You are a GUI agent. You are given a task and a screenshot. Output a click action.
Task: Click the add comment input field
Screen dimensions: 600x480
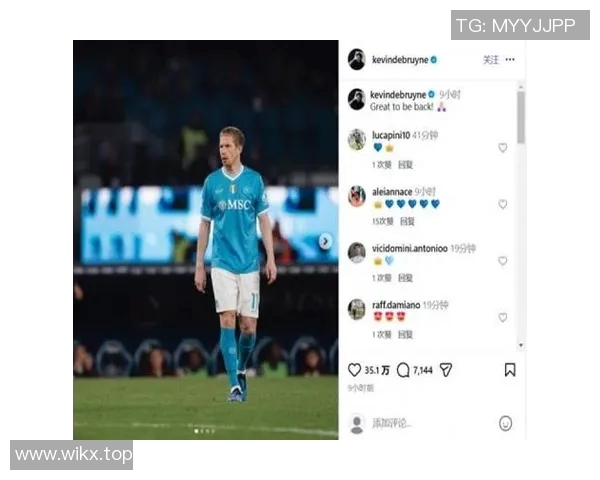432,423
